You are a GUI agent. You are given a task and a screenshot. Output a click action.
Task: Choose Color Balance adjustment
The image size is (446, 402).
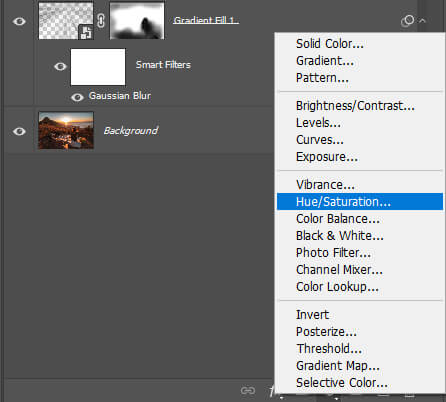360,219
